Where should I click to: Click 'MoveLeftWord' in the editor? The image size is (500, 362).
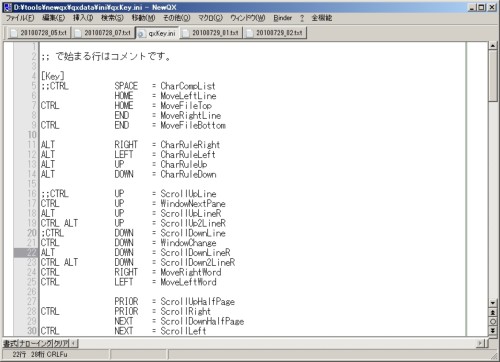click(x=188, y=282)
